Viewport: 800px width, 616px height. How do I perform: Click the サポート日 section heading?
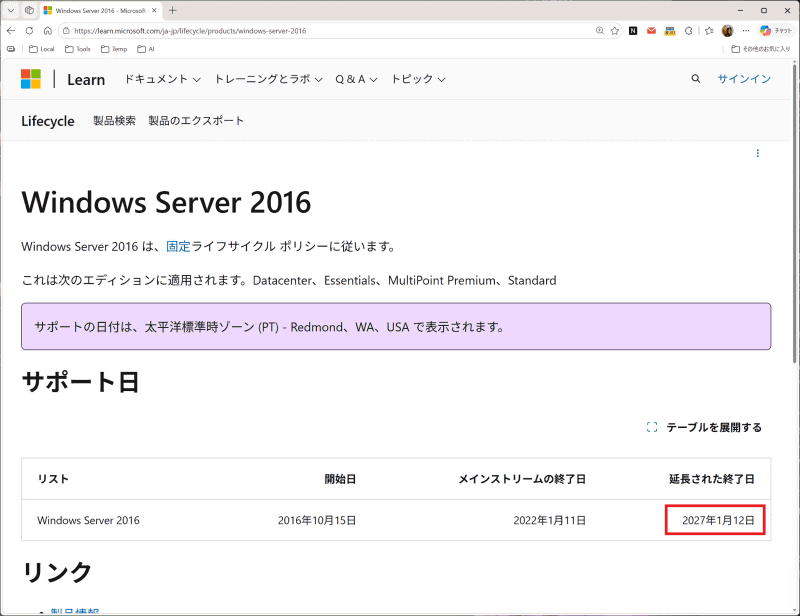(80, 382)
